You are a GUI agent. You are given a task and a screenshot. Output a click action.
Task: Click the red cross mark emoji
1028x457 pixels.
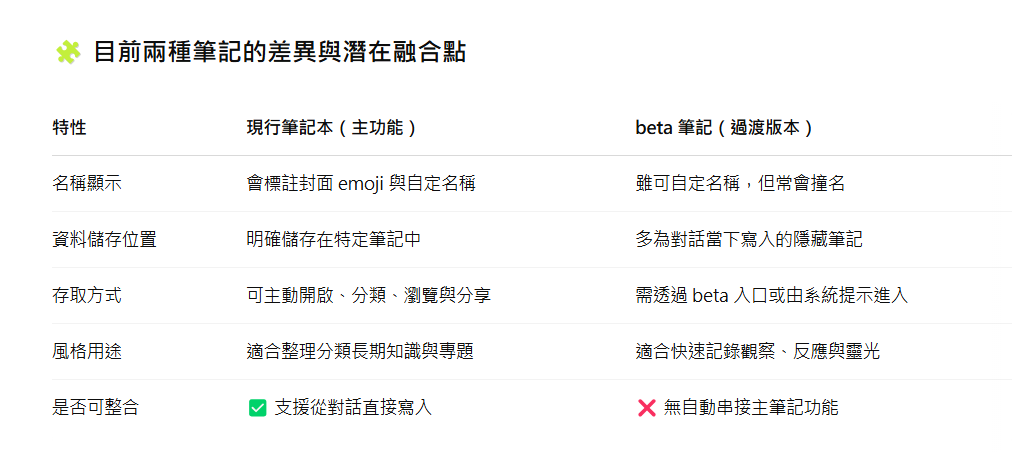646,408
